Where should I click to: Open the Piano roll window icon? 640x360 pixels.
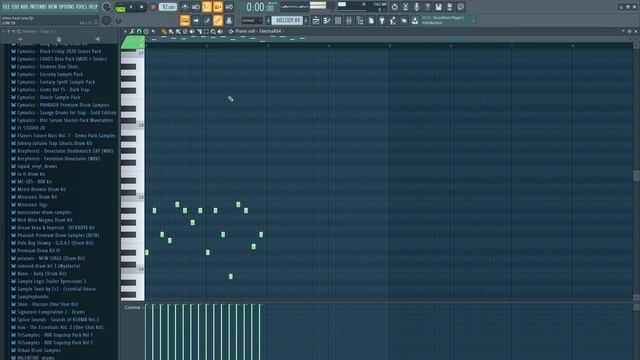click(327, 20)
